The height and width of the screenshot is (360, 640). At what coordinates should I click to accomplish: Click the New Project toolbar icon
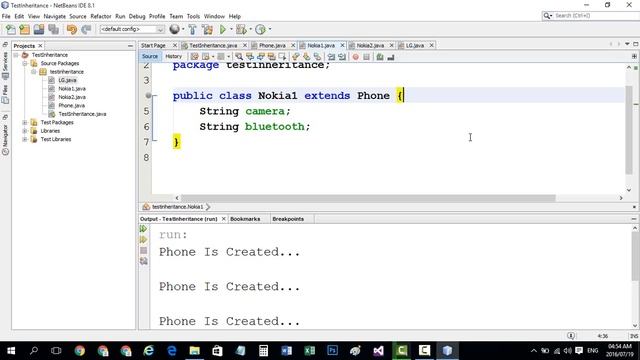tap(24, 29)
